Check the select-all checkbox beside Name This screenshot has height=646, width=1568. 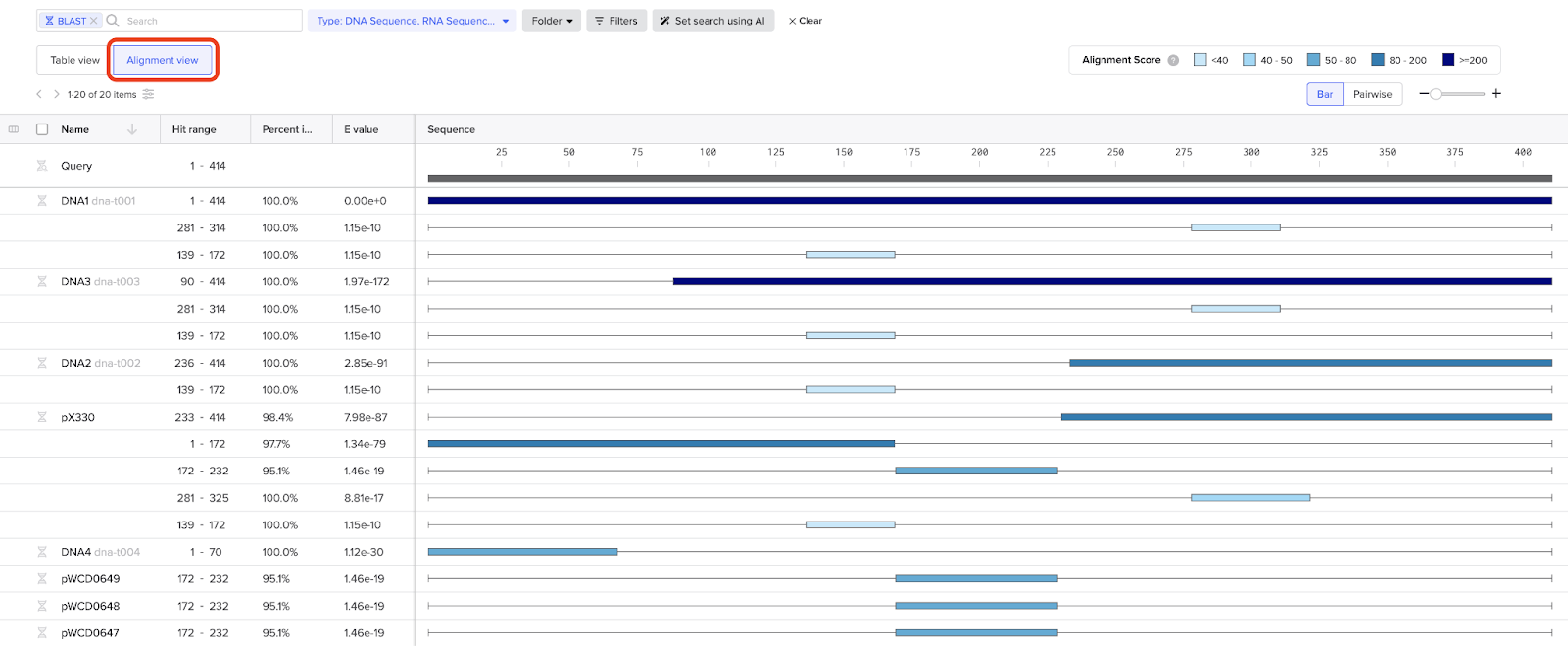[x=42, y=129]
